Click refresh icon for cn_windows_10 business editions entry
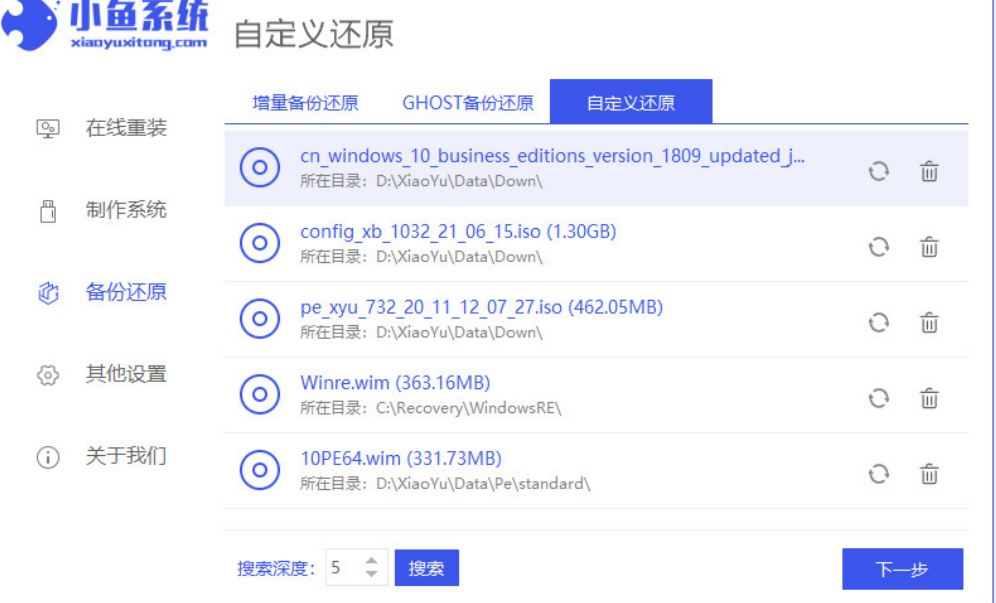The image size is (996, 603). tap(878, 171)
